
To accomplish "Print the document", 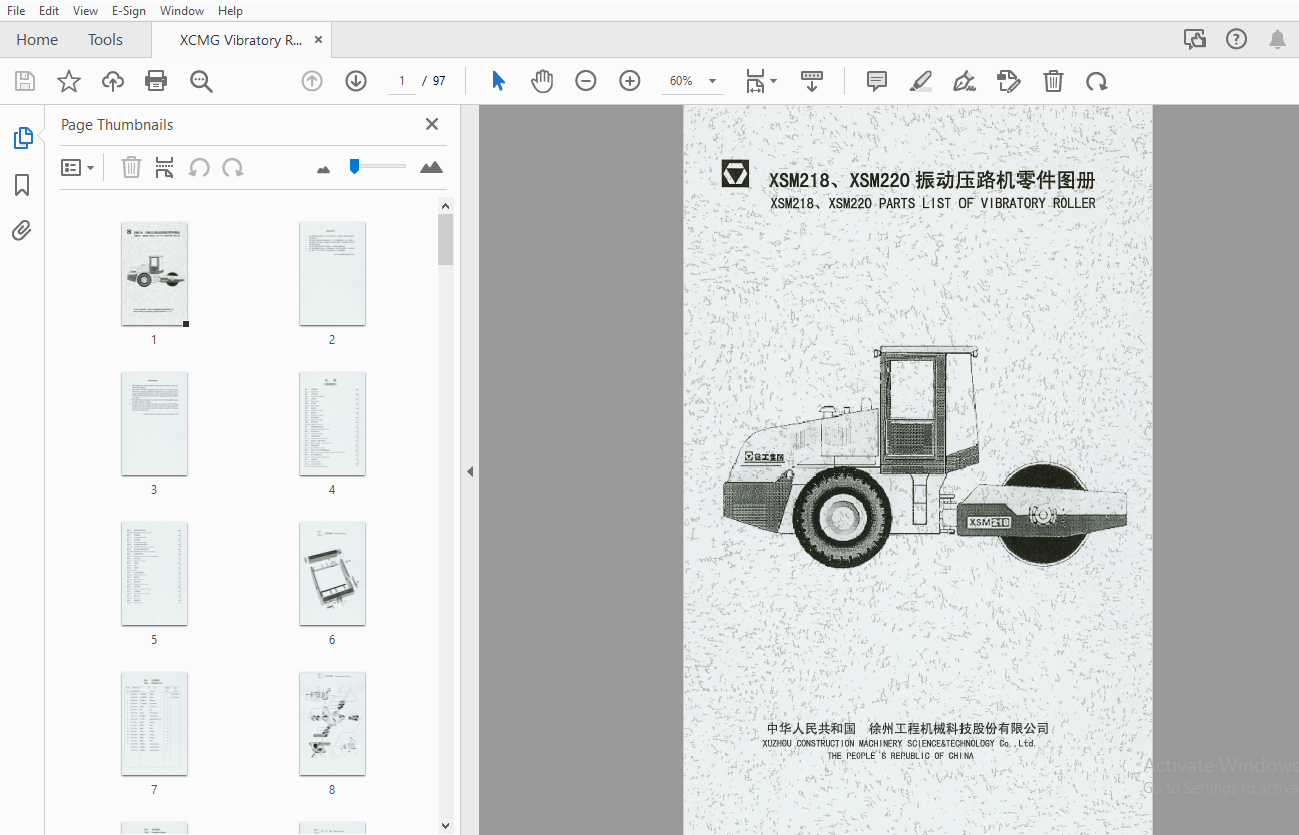I will (156, 82).
